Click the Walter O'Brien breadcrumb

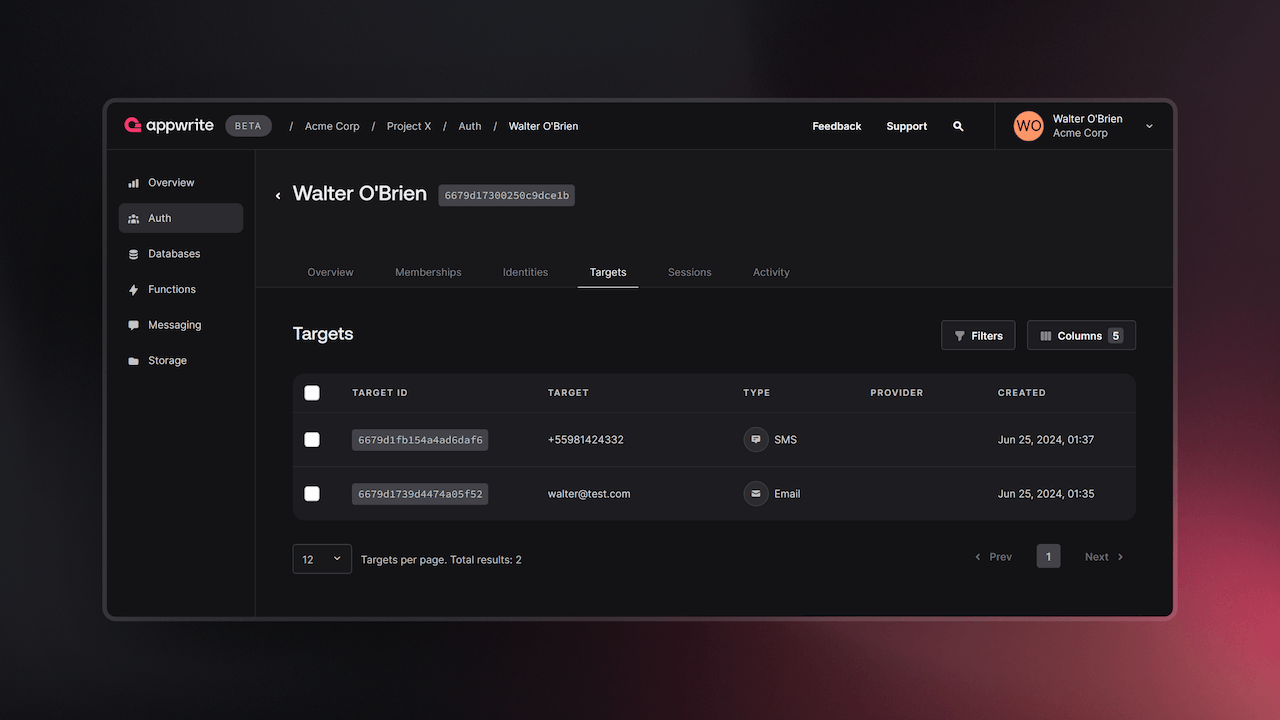[543, 126]
